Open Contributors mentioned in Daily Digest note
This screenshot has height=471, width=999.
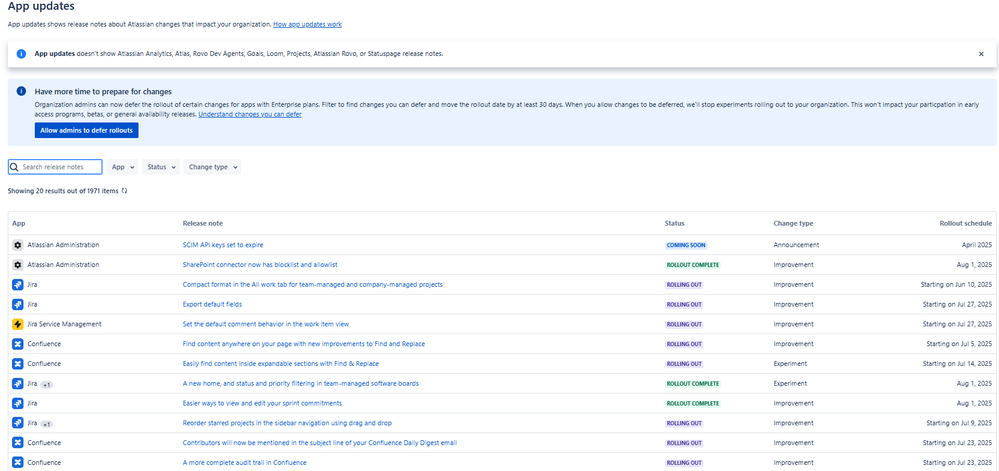pyautogui.click(x=320, y=442)
